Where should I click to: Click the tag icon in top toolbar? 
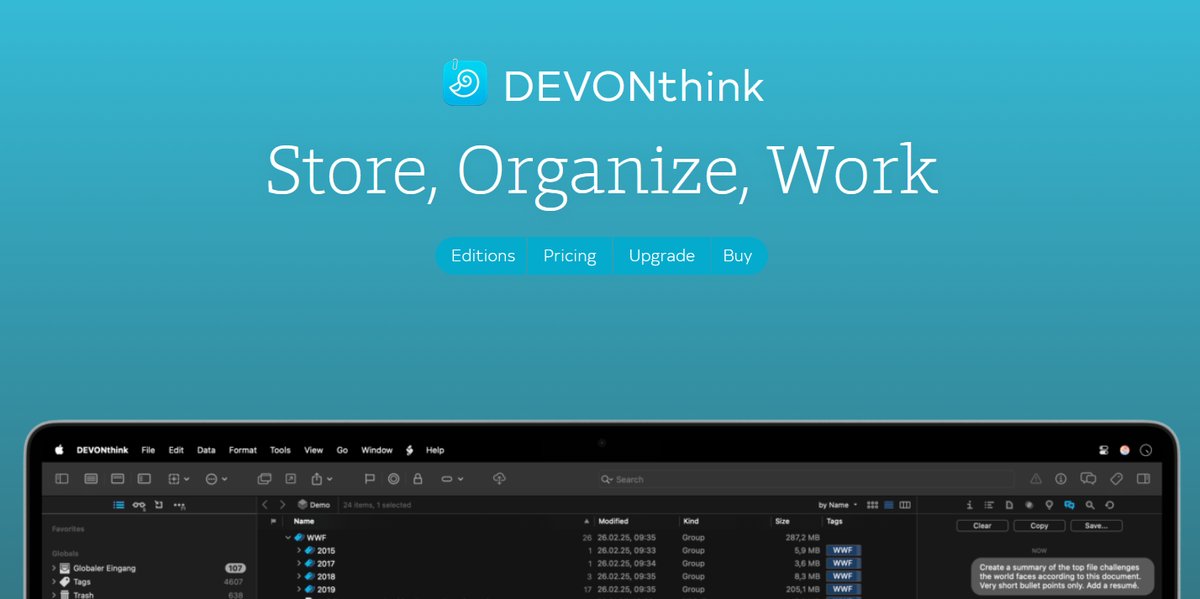1117,479
